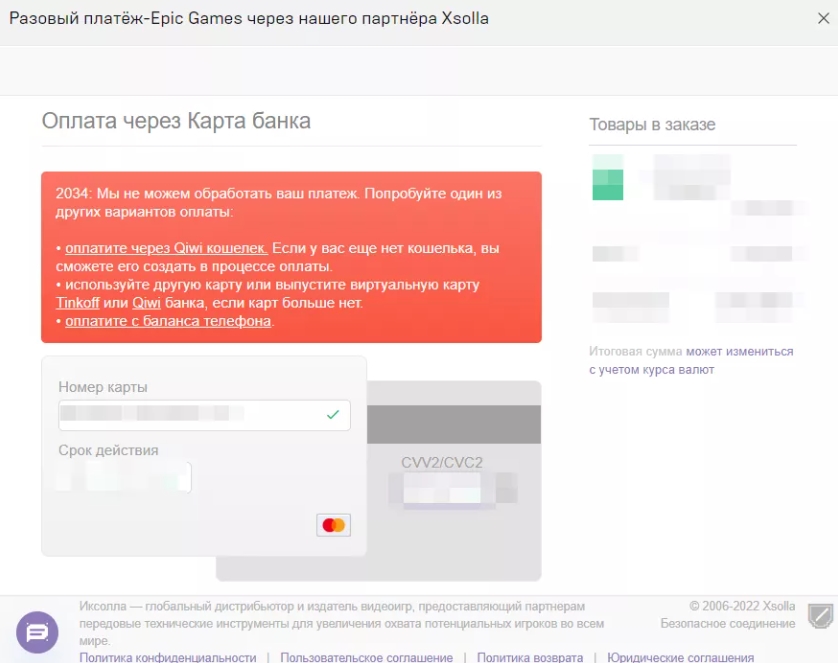Open 'Пользовательское соглашение' footer link
This screenshot has height=663, width=838.
coord(366,657)
